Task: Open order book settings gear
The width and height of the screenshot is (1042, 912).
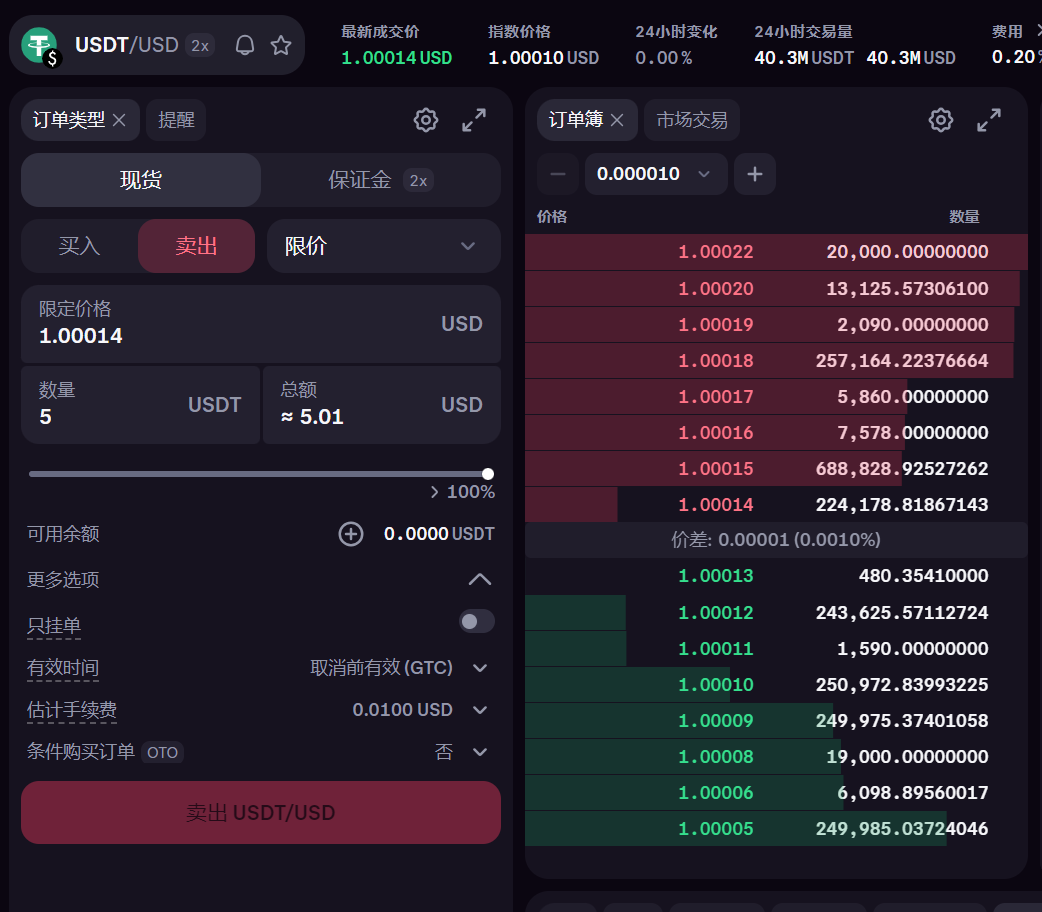Action: 941,120
